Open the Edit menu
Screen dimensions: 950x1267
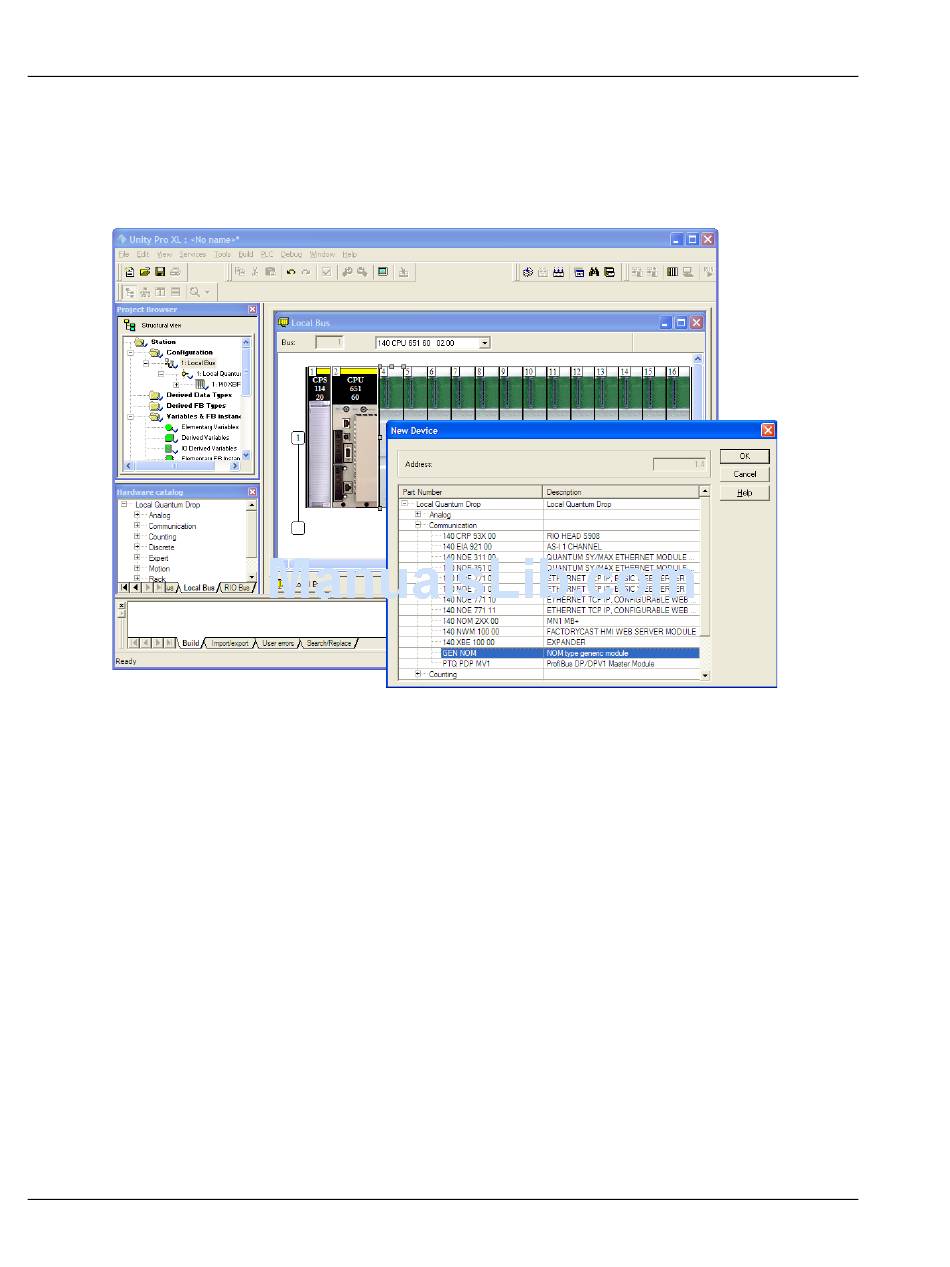tap(143, 255)
